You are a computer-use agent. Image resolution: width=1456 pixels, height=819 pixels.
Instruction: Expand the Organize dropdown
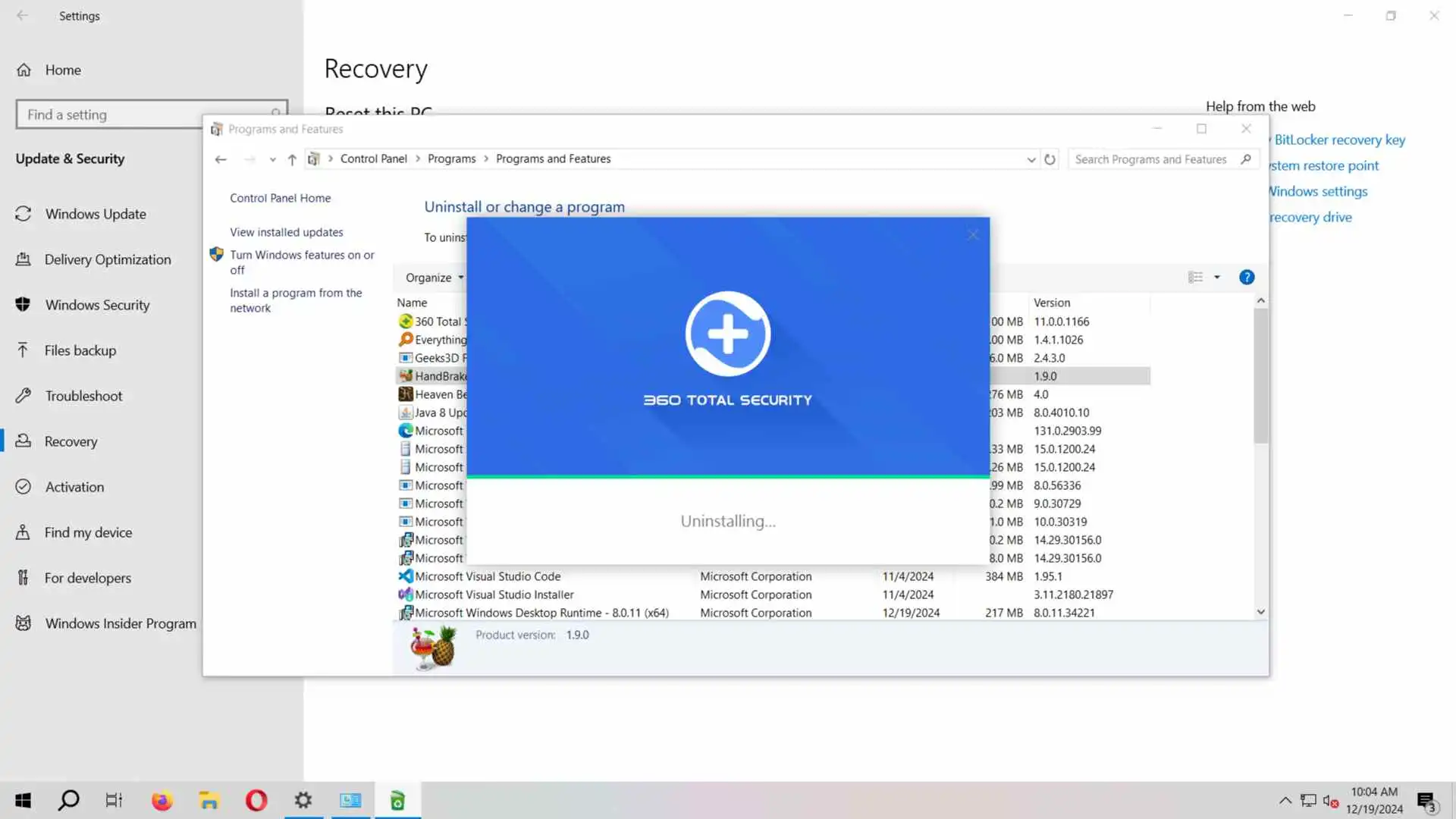[434, 278]
